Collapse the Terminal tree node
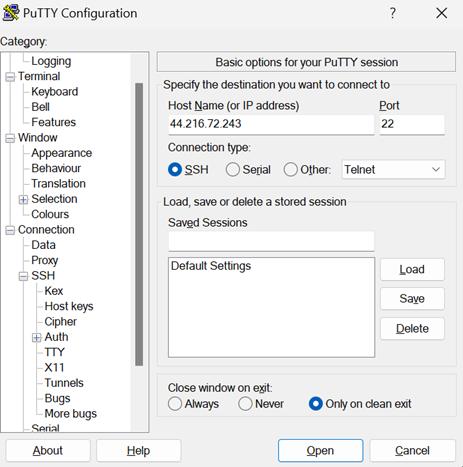 (10, 77)
